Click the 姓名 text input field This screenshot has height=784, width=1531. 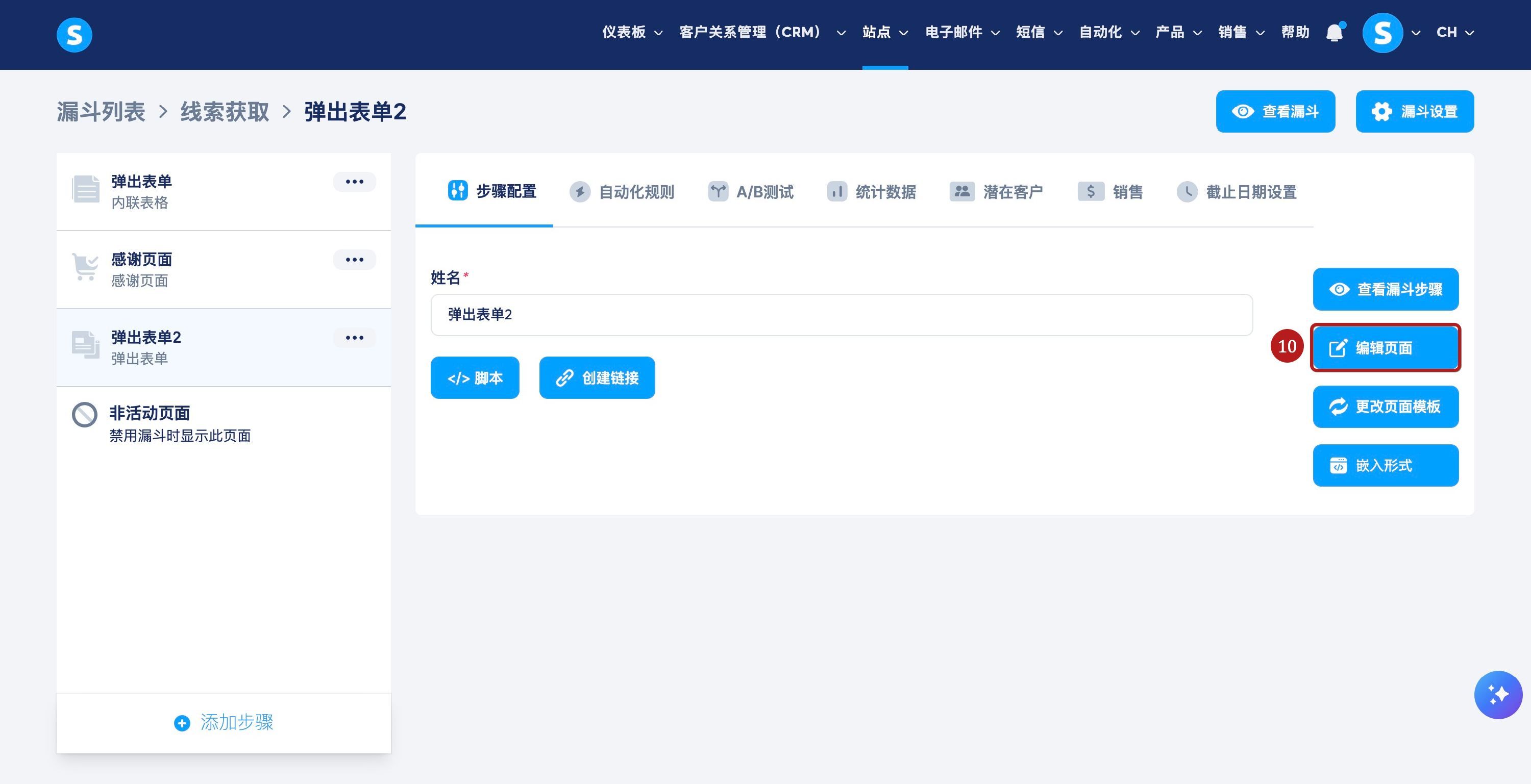click(x=841, y=315)
